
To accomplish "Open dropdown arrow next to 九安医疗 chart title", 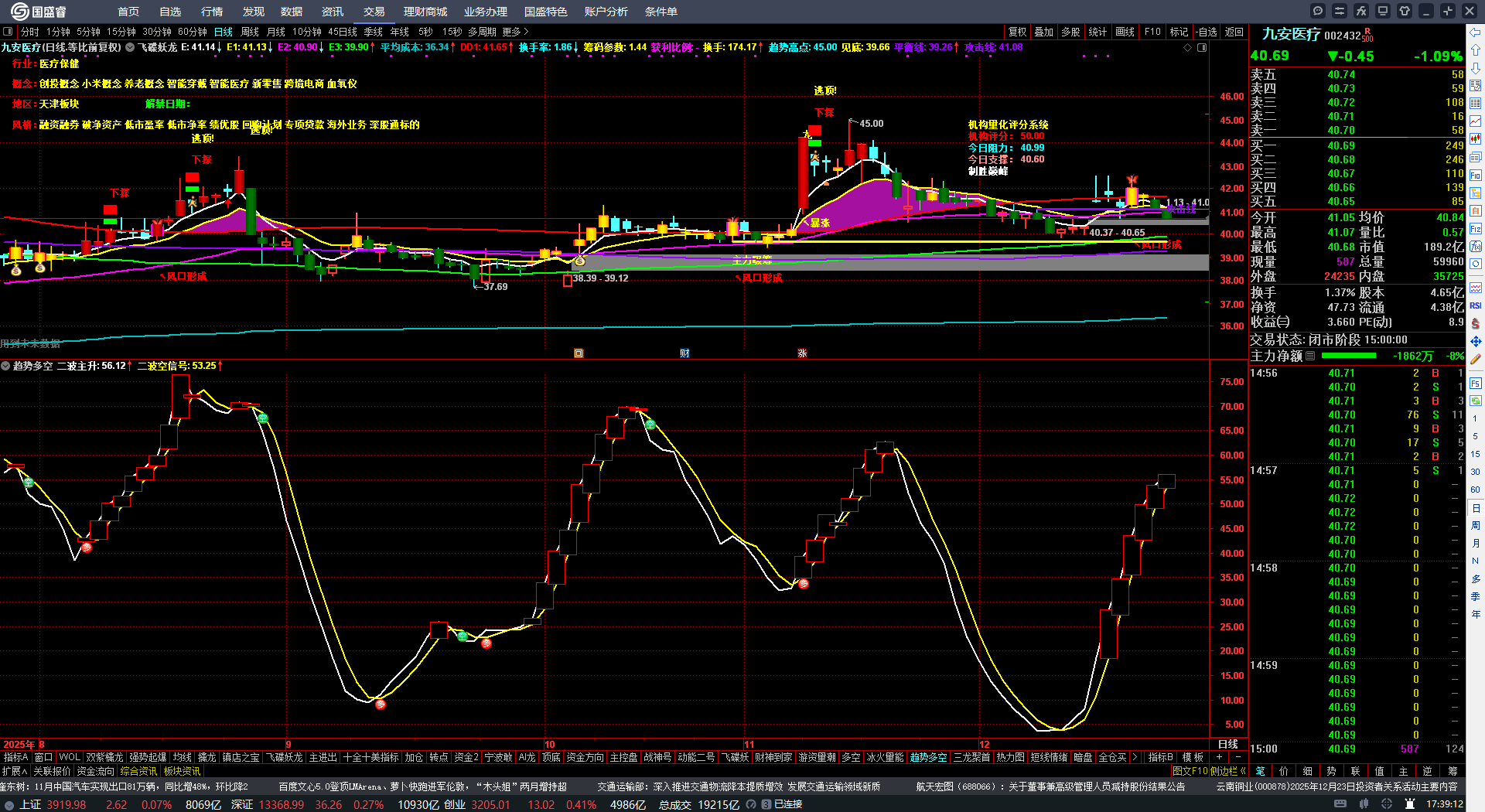I will point(130,47).
